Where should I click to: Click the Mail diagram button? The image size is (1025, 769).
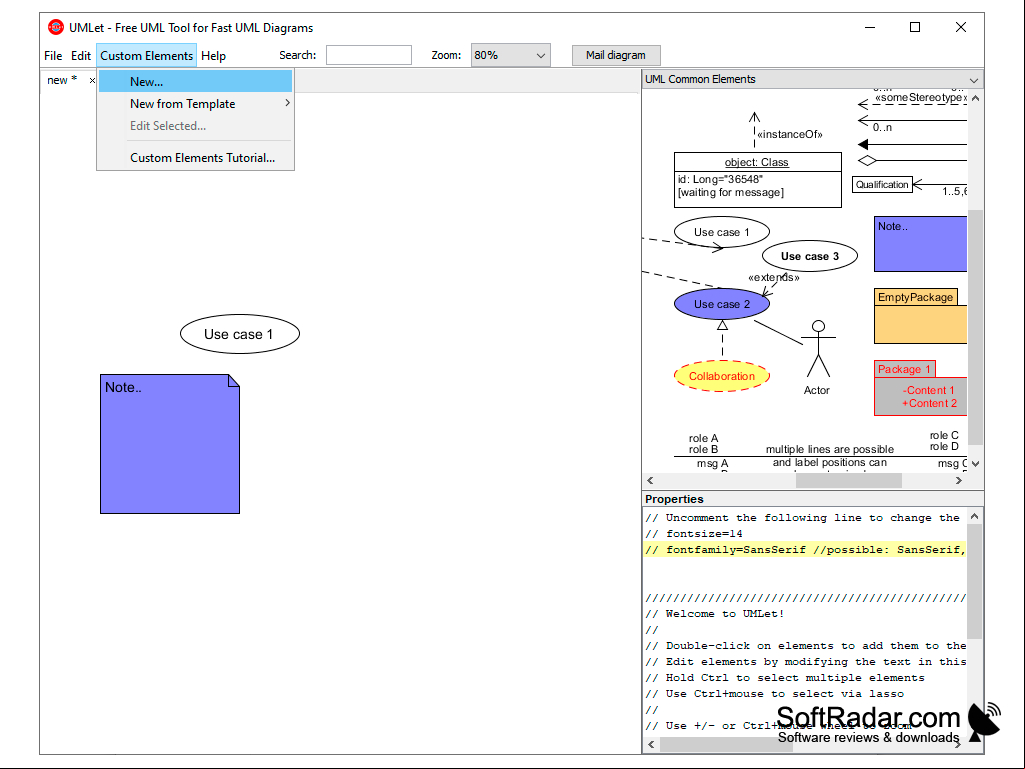coord(616,55)
